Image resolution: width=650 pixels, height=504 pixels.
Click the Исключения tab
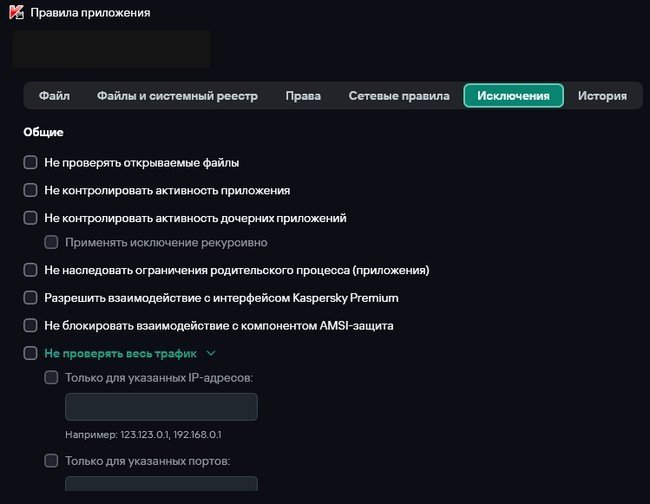tap(513, 96)
